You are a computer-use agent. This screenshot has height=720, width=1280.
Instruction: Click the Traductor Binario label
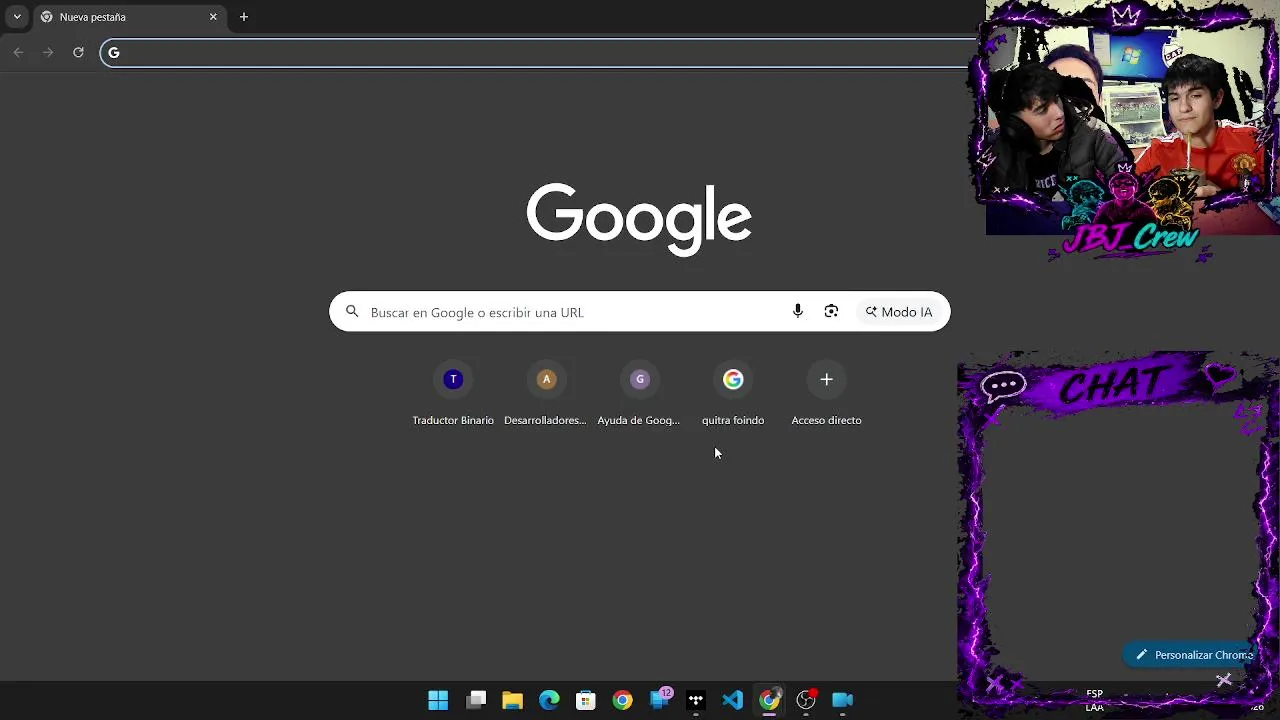(453, 420)
